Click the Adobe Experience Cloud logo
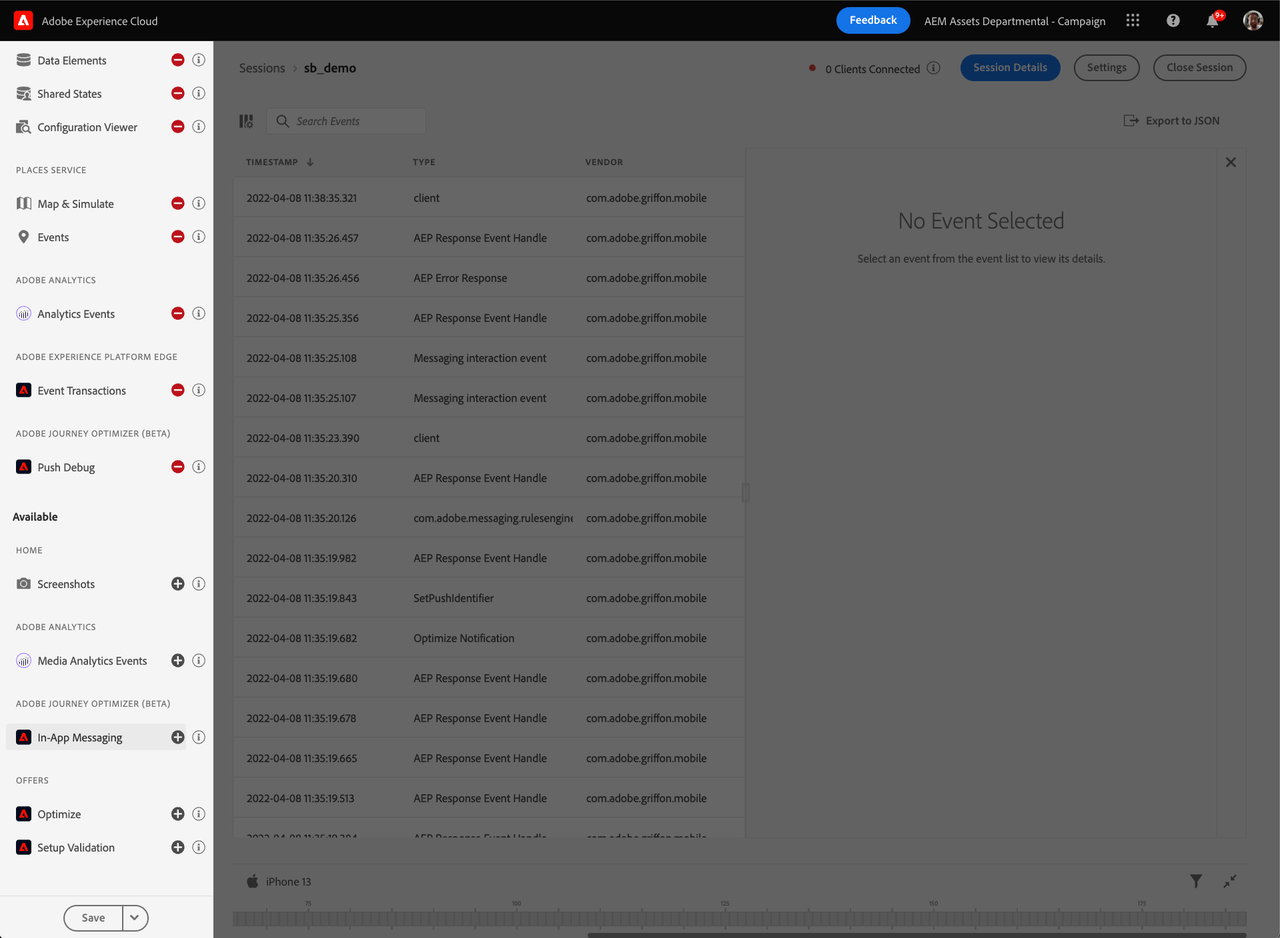 coord(24,21)
